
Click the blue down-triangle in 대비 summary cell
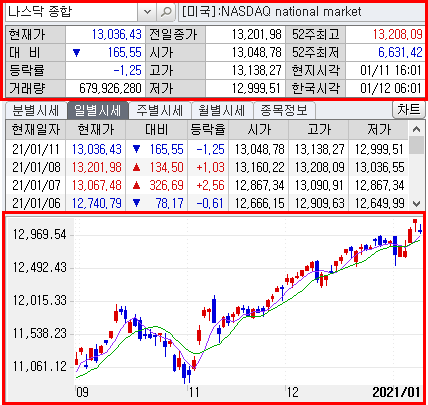tap(77, 53)
